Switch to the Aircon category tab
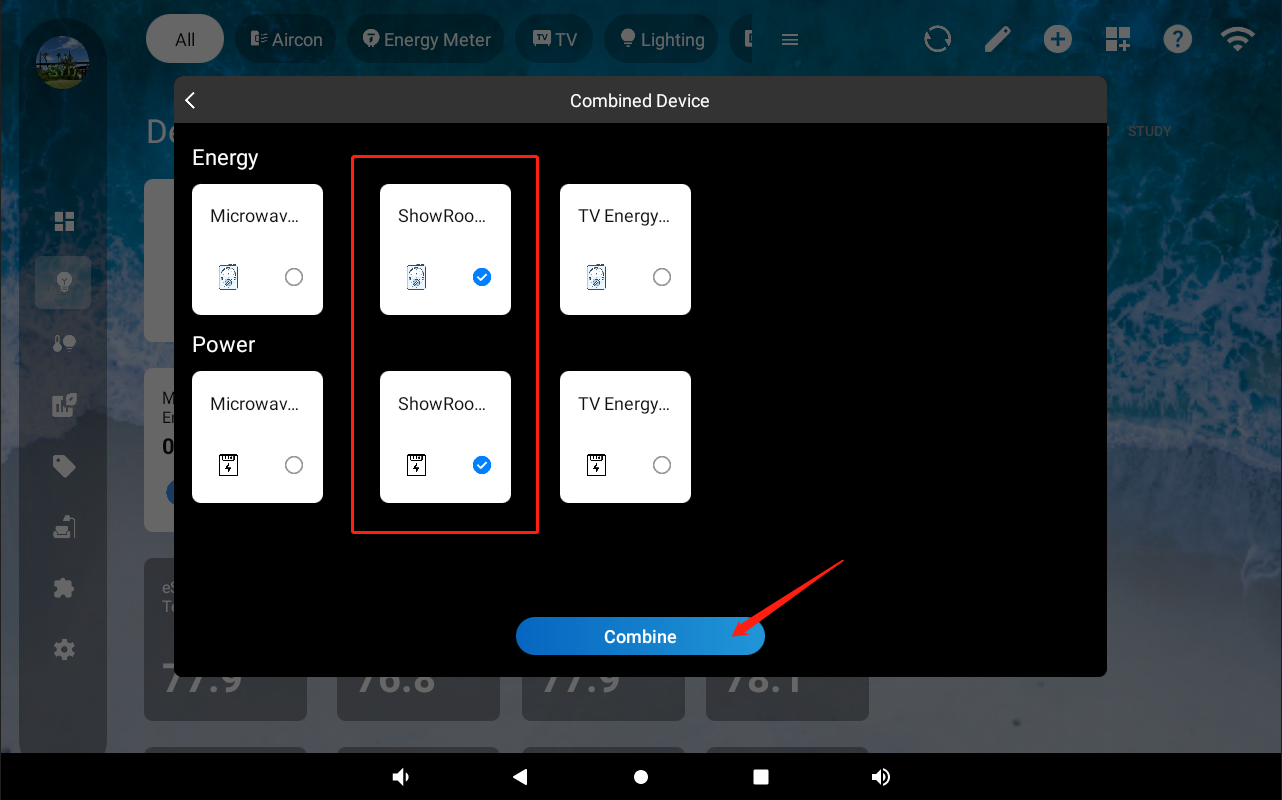Image resolution: width=1282 pixels, height=800 pixels. [285, 40]
